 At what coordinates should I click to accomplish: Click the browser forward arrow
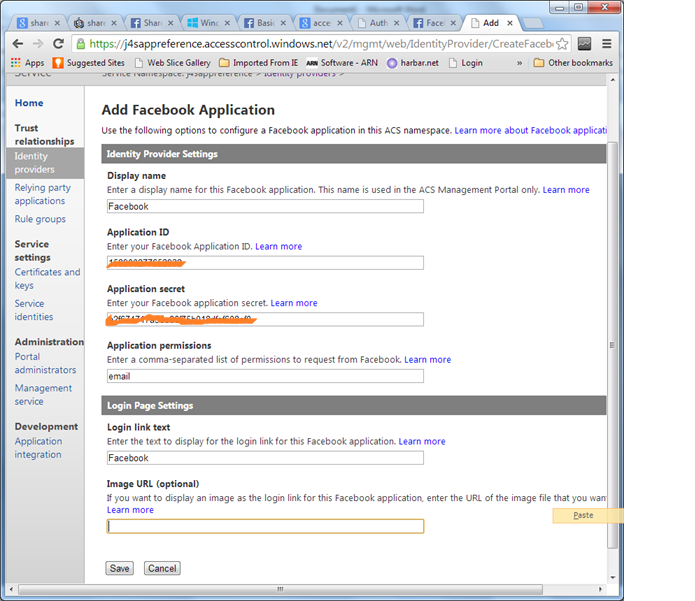pyautogui.click(x=38, y=43)
